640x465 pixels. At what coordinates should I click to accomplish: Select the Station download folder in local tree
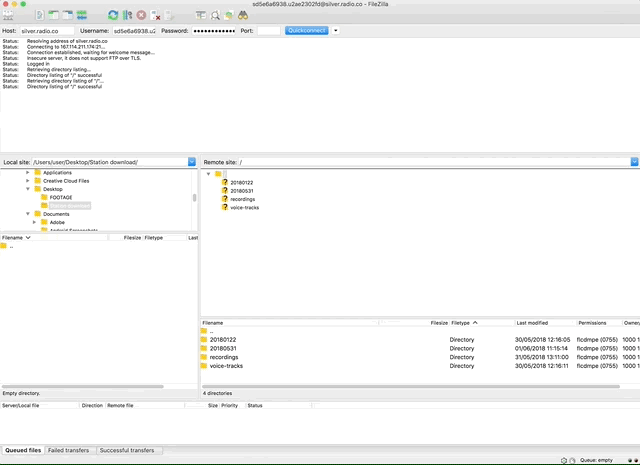[70, 205]
